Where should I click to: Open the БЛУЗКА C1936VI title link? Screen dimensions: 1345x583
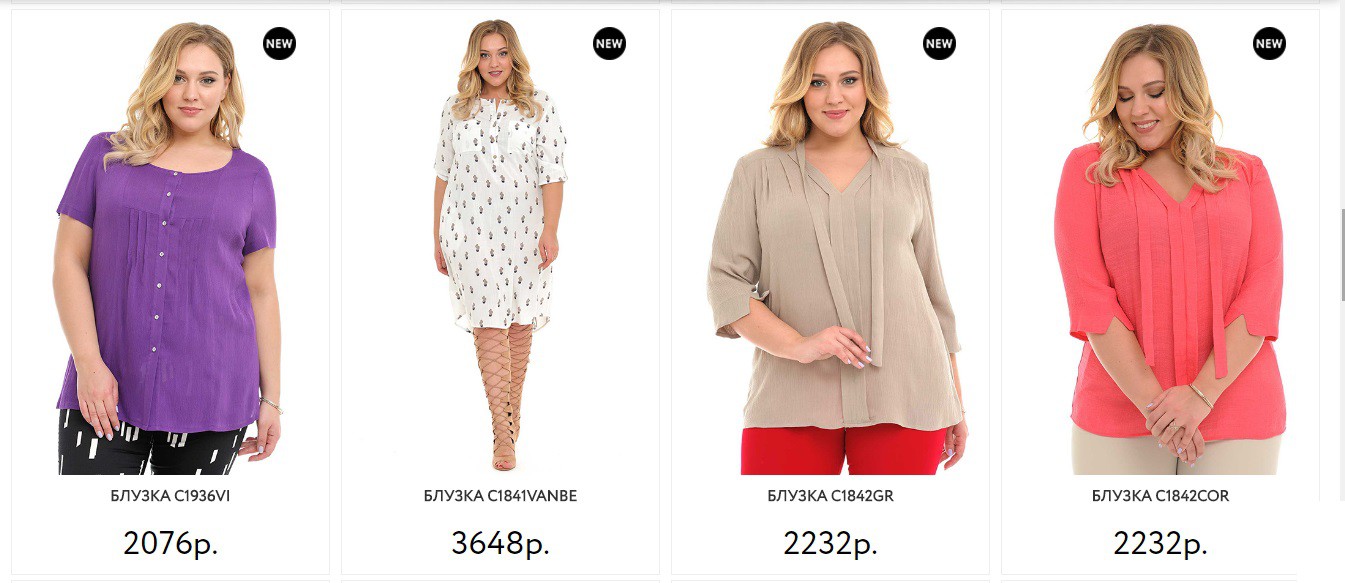171,496
